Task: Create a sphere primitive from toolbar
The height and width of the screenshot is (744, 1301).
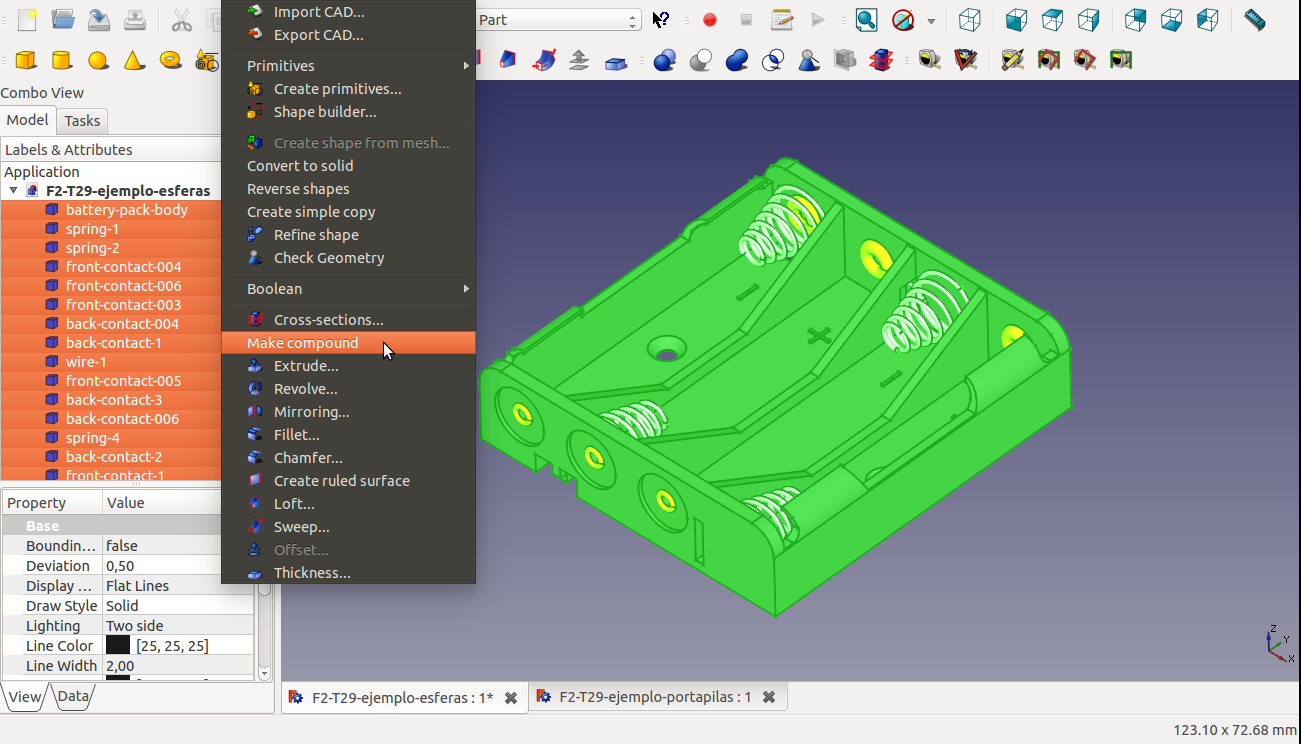Action: click(x=98, y=60)
